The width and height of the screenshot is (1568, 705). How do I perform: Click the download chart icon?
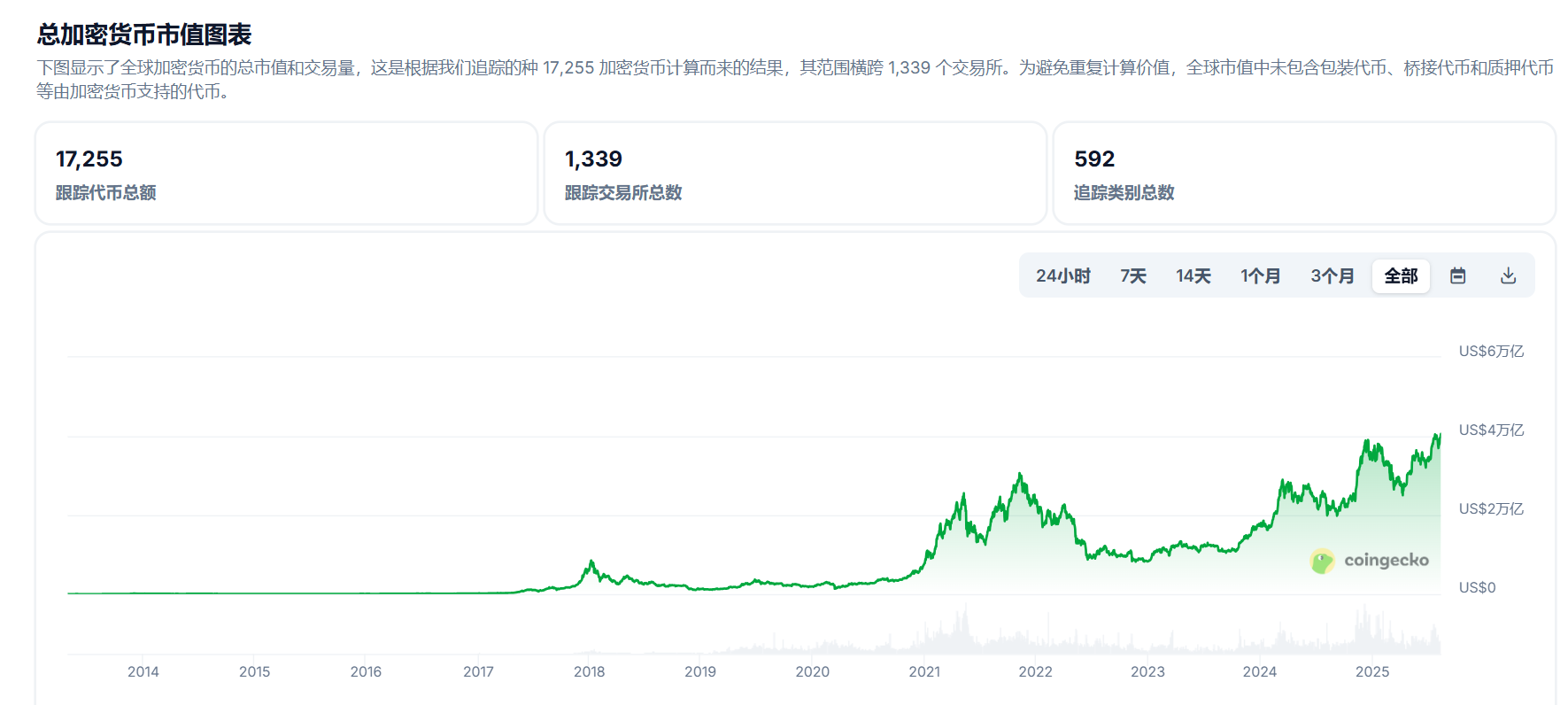click(x=1508, y=276)
